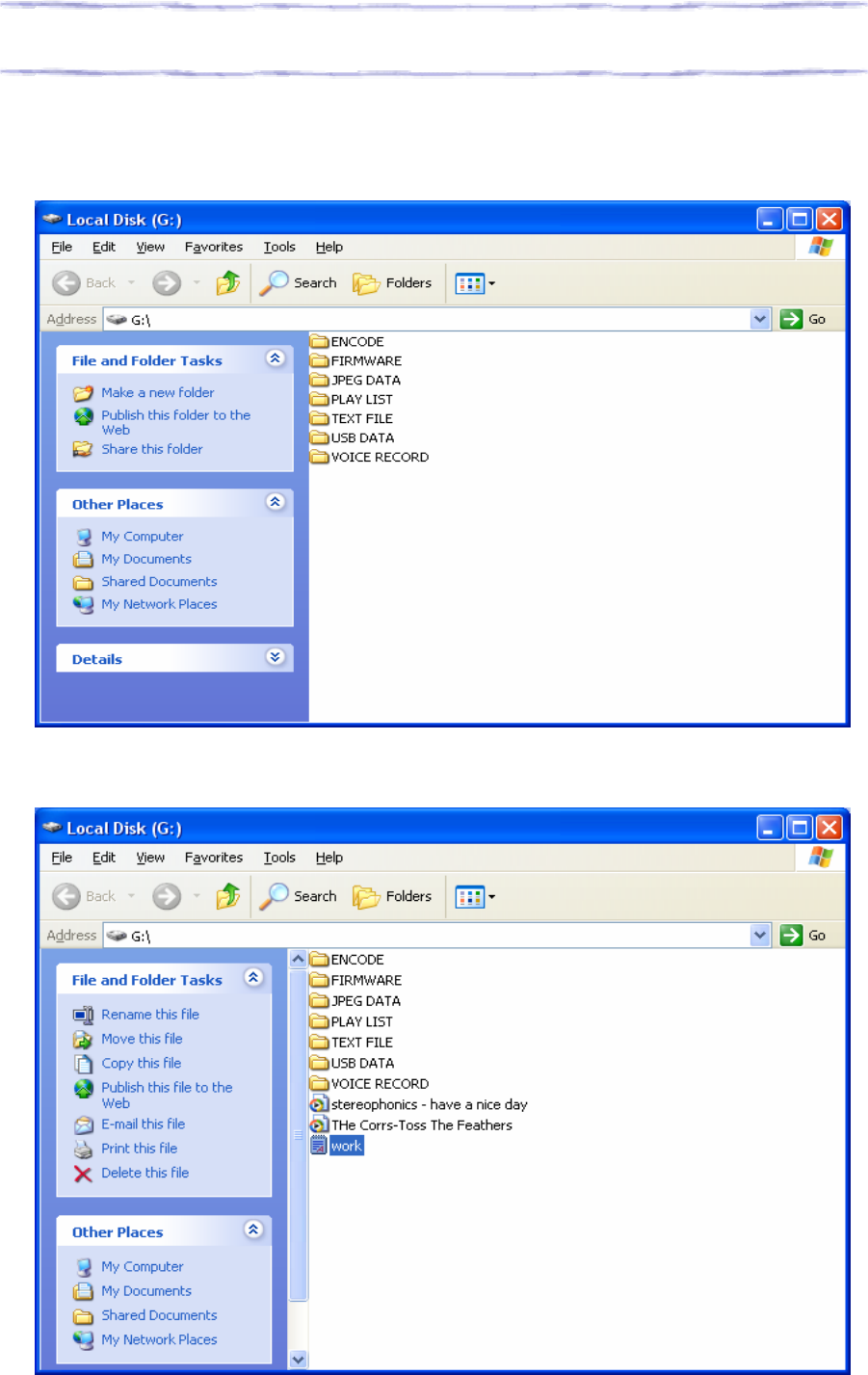Select ENCODE folder in lower window

348,960
